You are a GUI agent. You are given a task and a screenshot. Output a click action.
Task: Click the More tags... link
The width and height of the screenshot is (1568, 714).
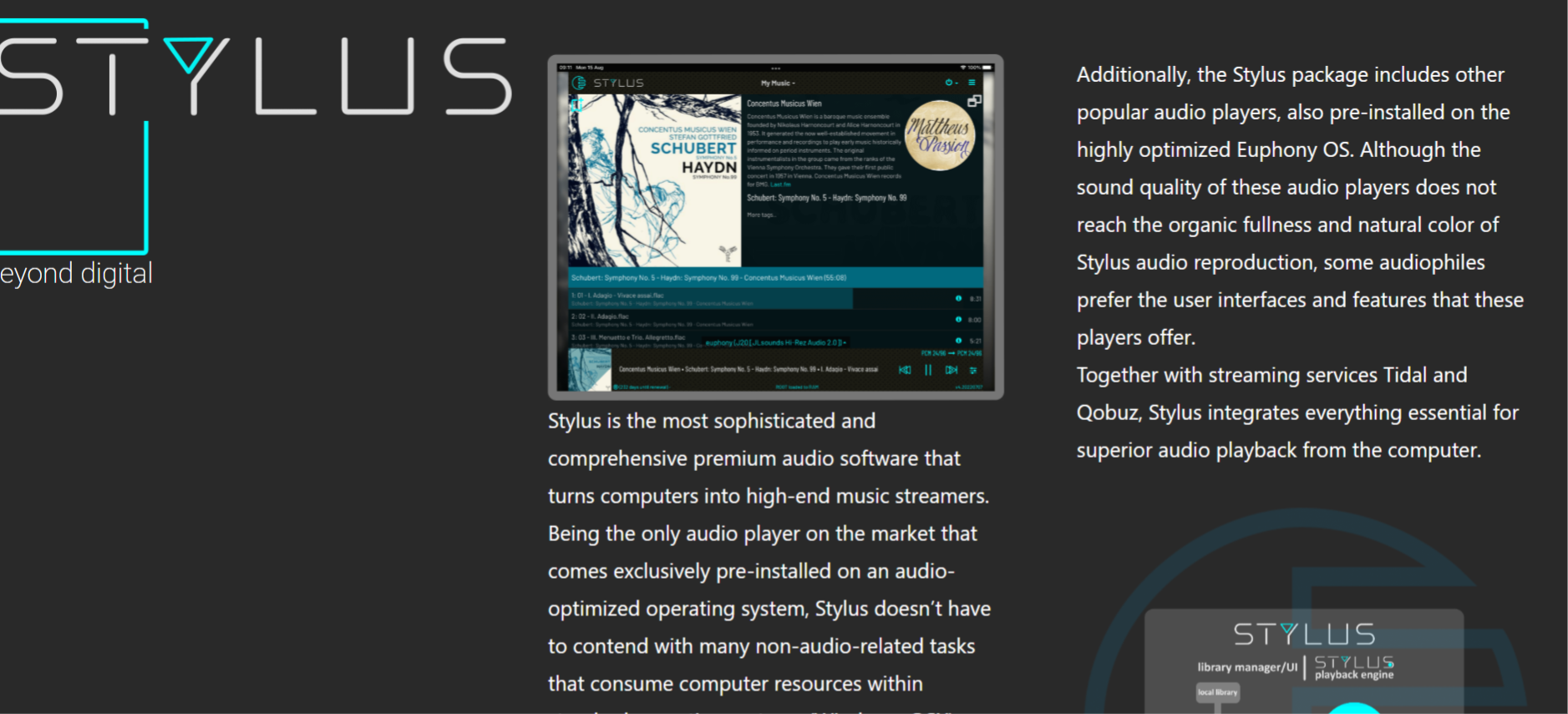[761, 215]
